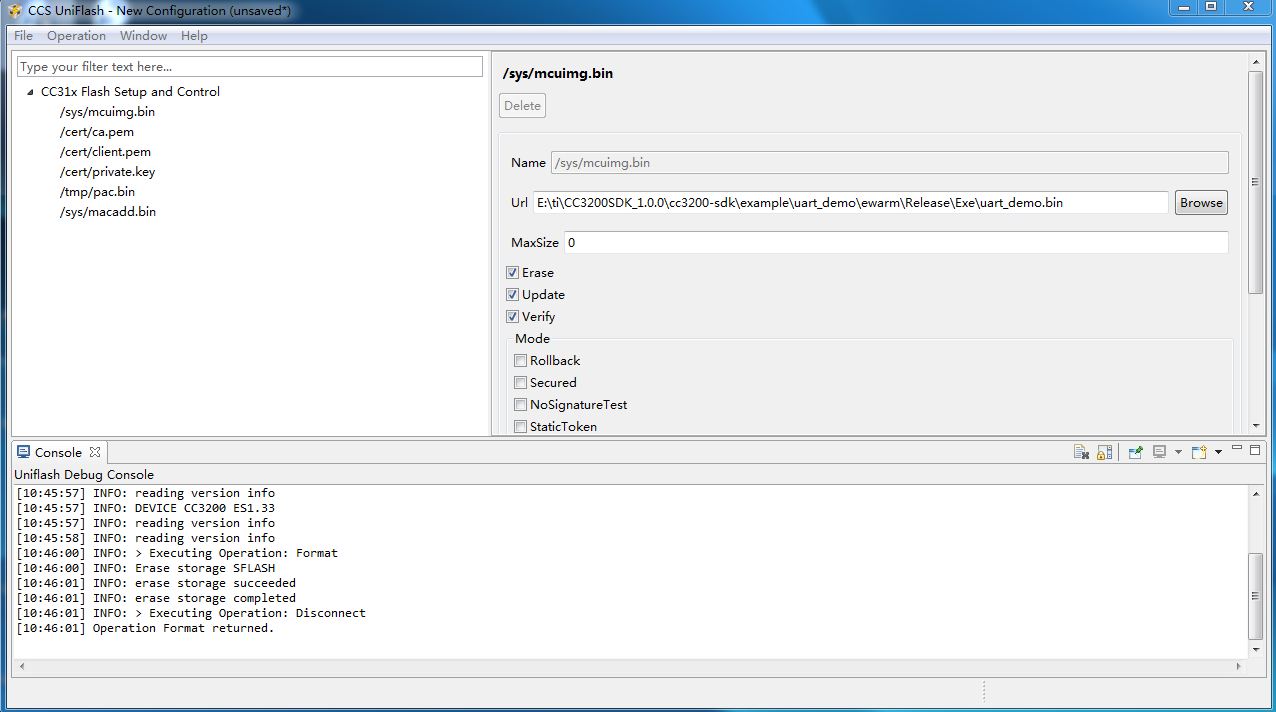This screenshot has height=712, width=1276.
Task: Click the filter text field
Action: point(250,66)
